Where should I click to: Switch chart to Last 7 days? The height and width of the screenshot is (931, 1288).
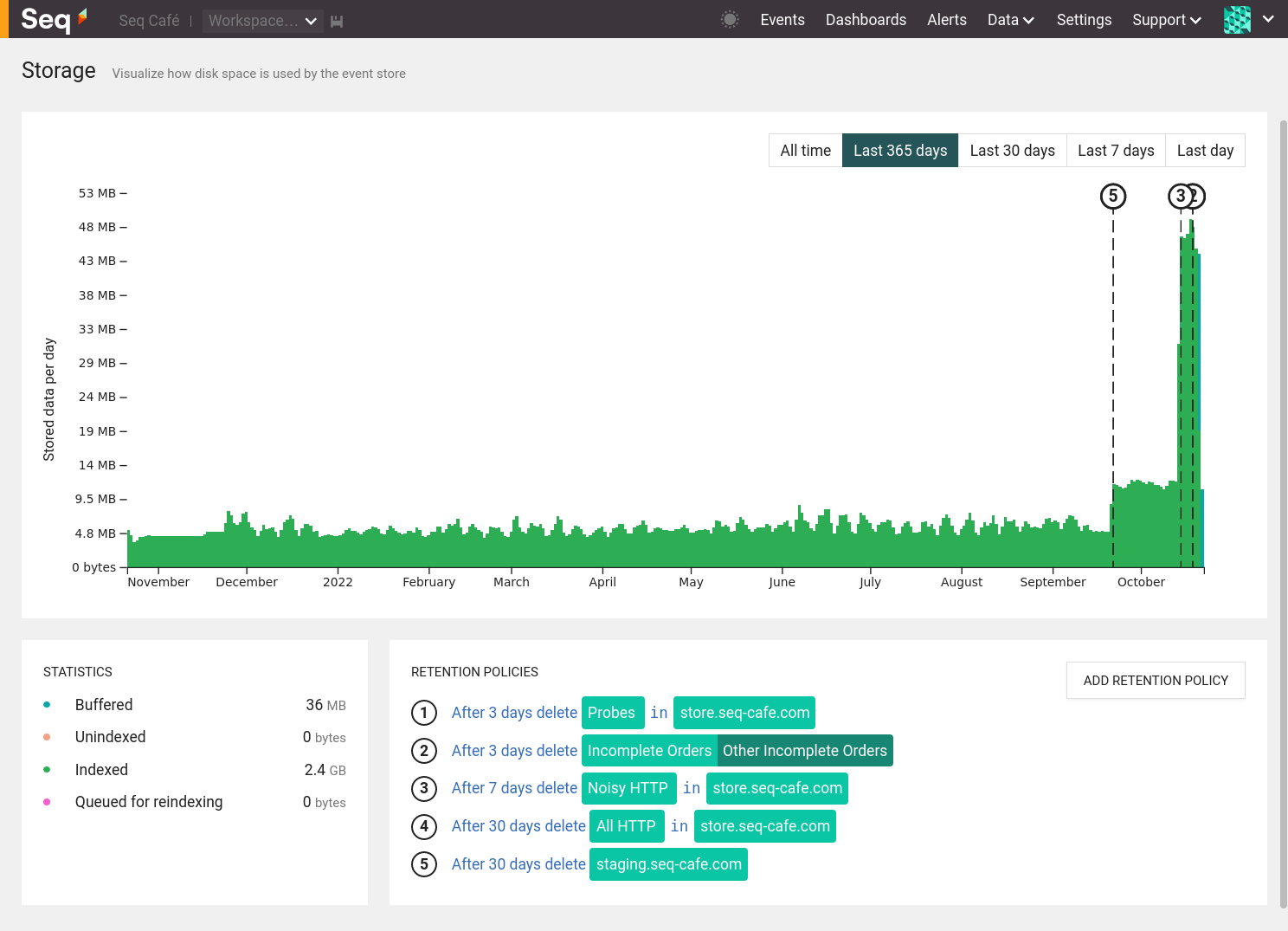[x=1116, y=151]
